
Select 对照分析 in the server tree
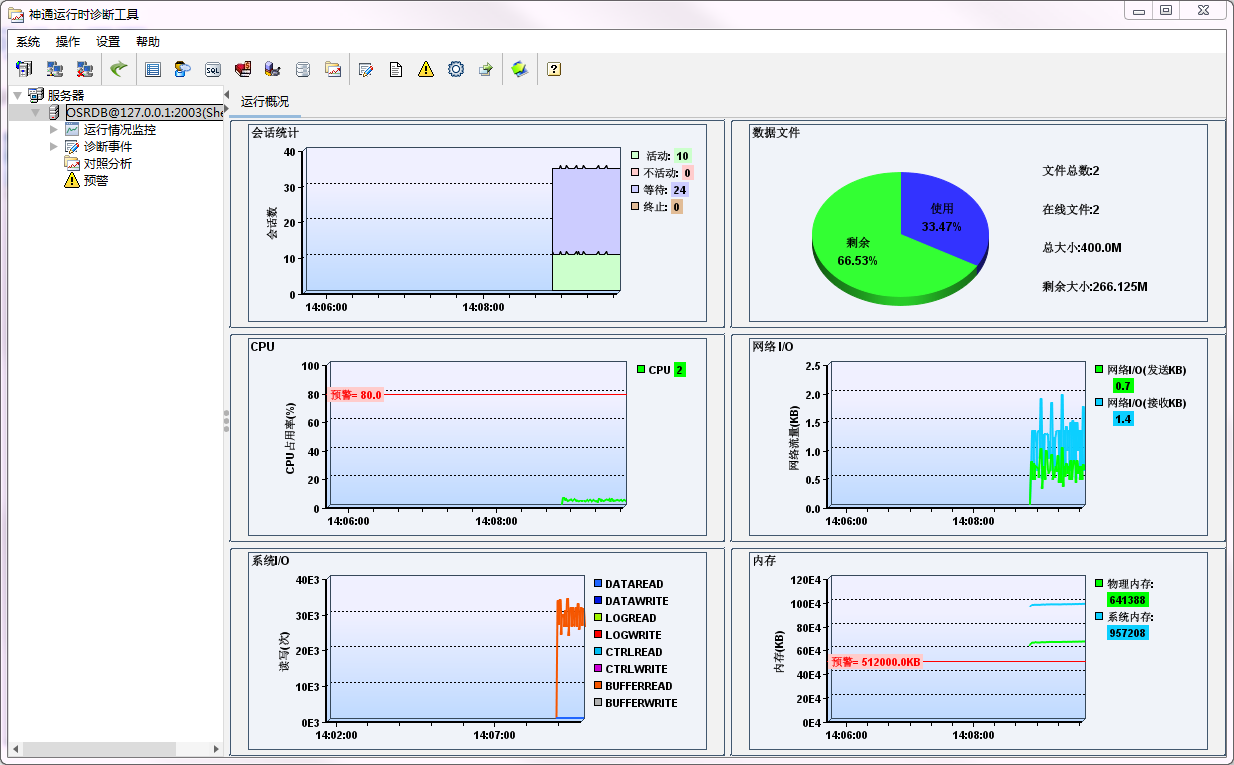point(107,163)
